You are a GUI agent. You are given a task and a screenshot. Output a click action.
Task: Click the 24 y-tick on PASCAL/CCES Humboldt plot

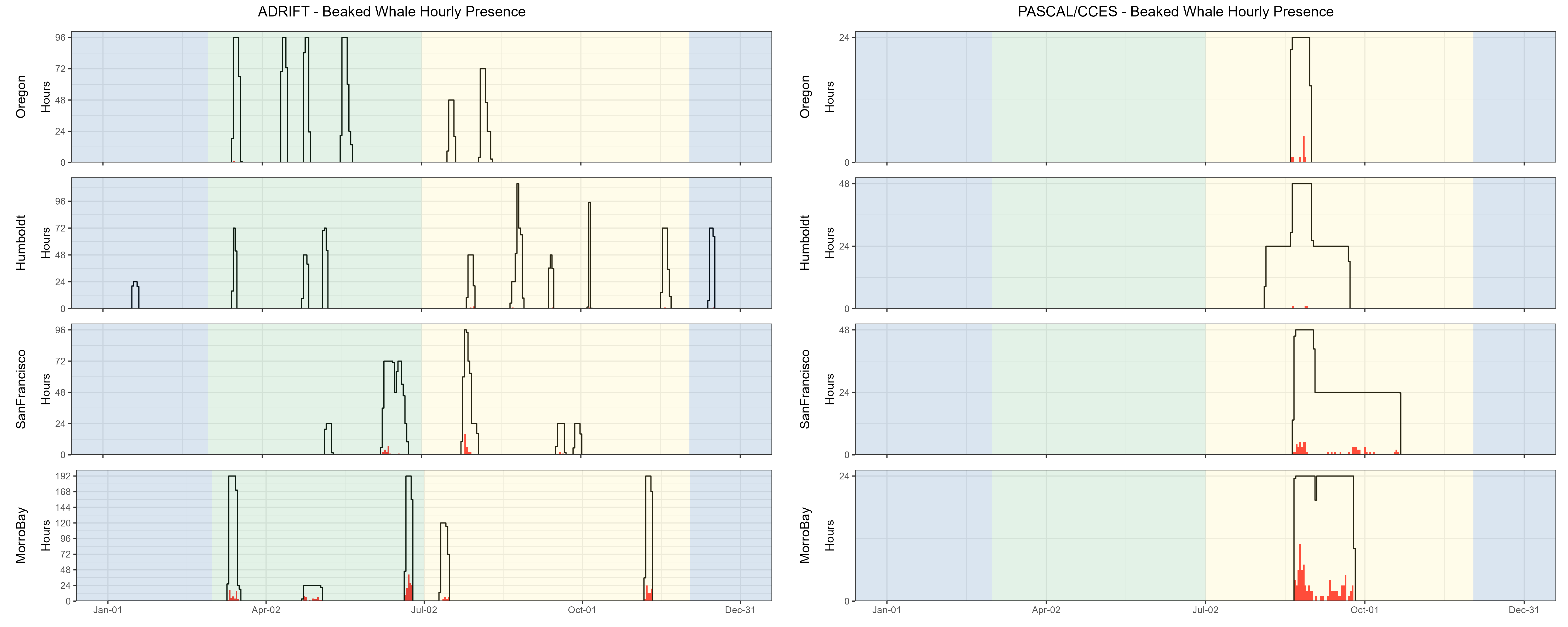(x=844, y=247)
